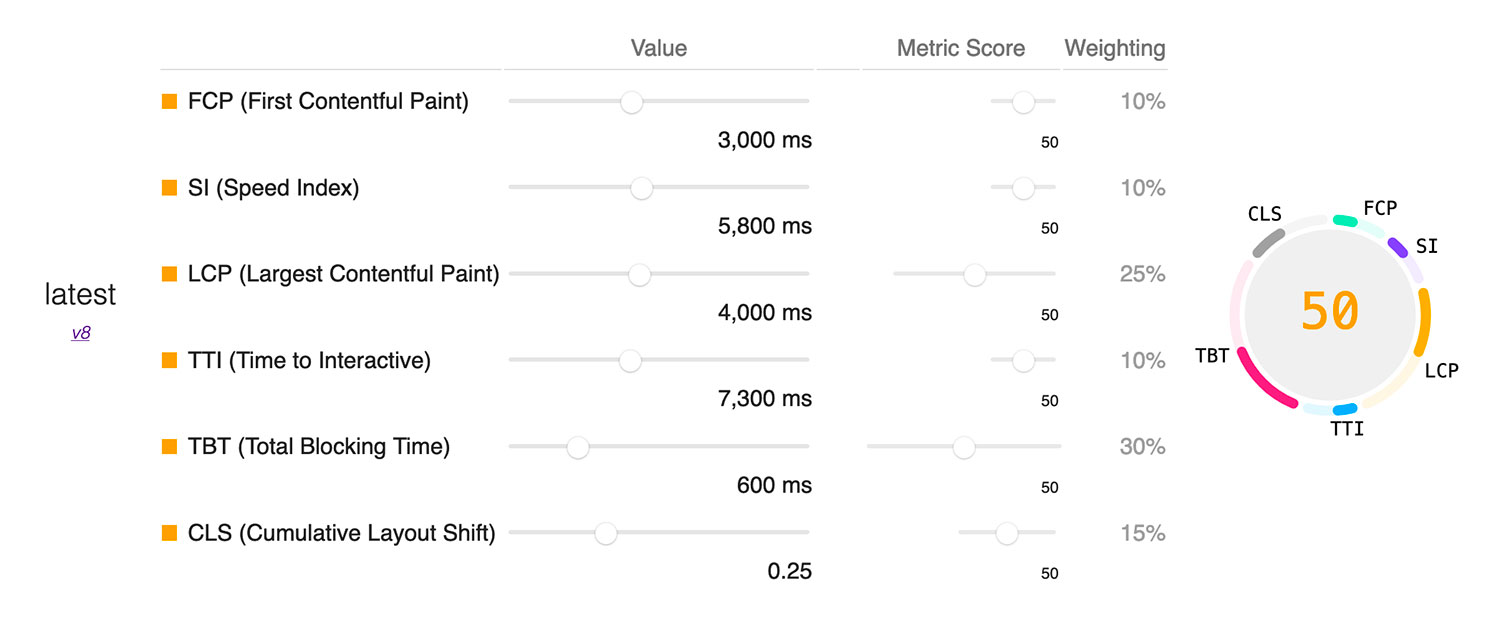Click the orange SI legend square
The image size is (1500, 636).
pyautogui.click(x=170, y=187)
